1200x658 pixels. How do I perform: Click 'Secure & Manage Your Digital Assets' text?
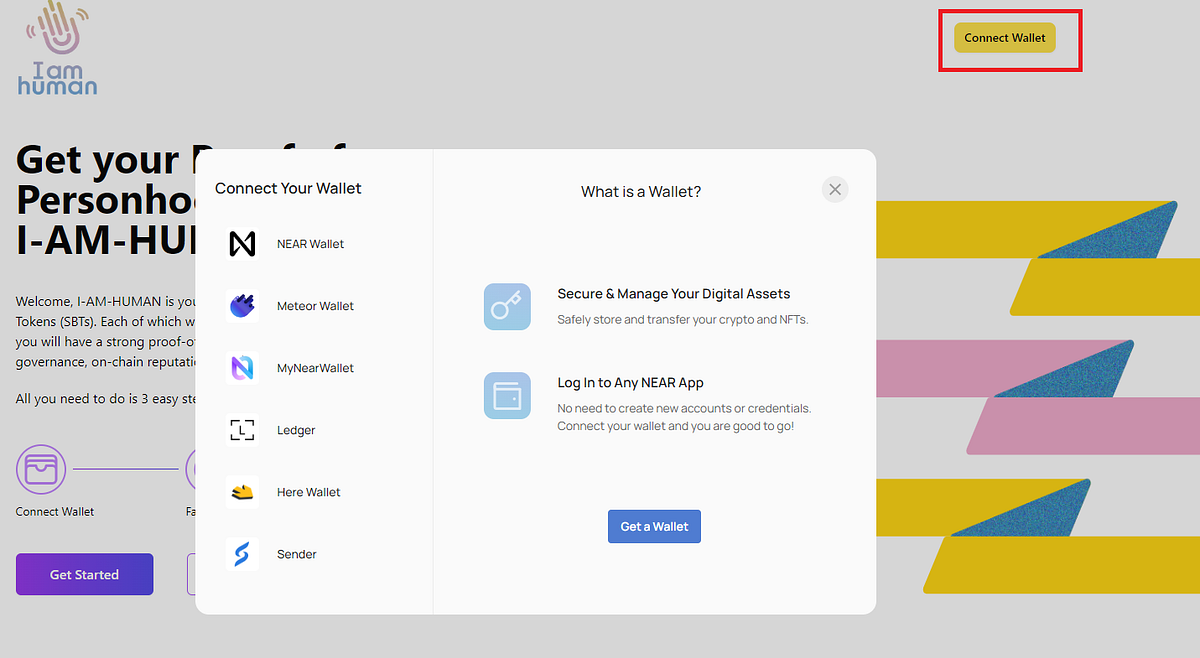coord(674,294)
